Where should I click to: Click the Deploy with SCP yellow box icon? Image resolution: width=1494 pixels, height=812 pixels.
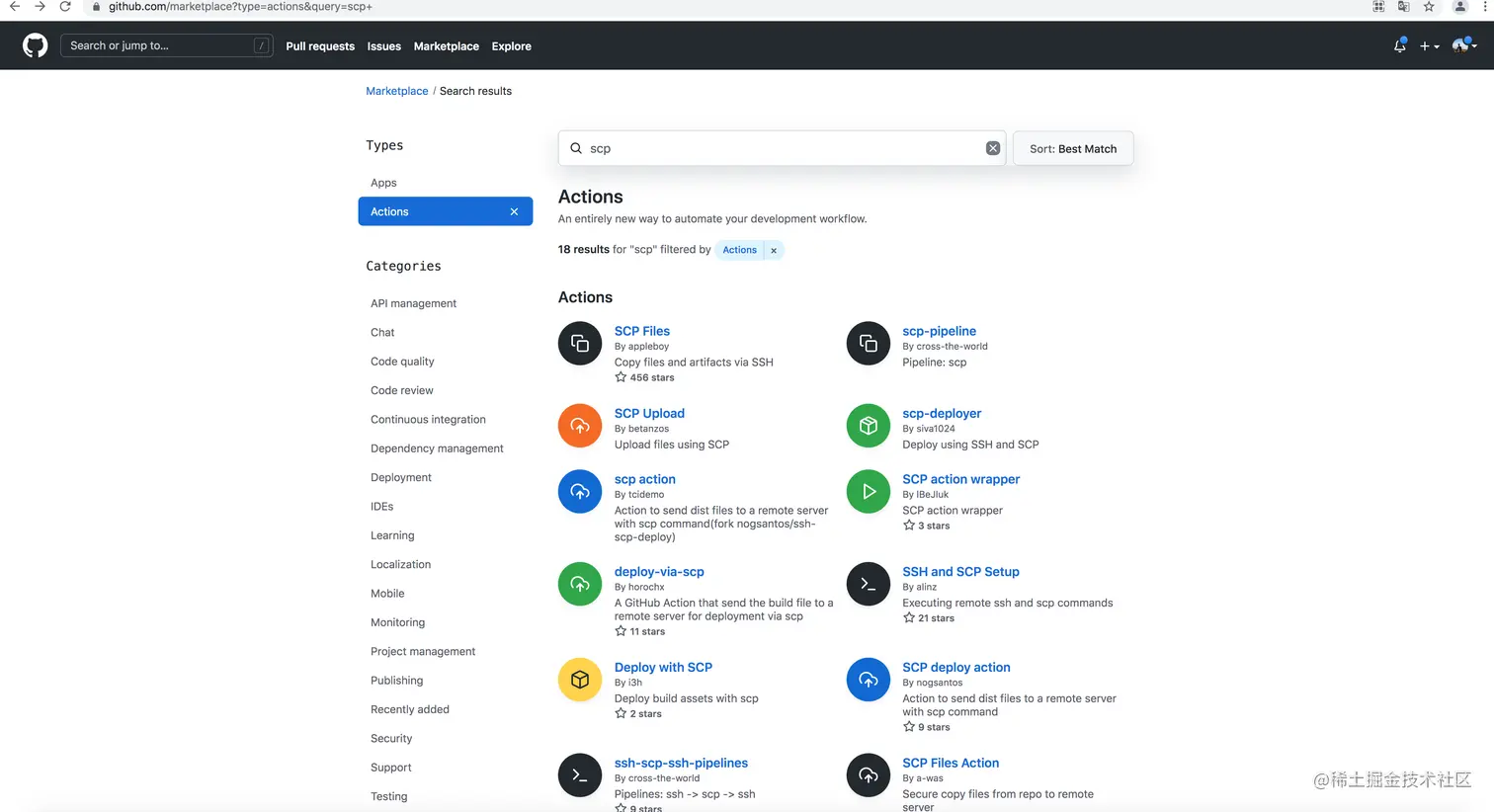click(580, 679)
